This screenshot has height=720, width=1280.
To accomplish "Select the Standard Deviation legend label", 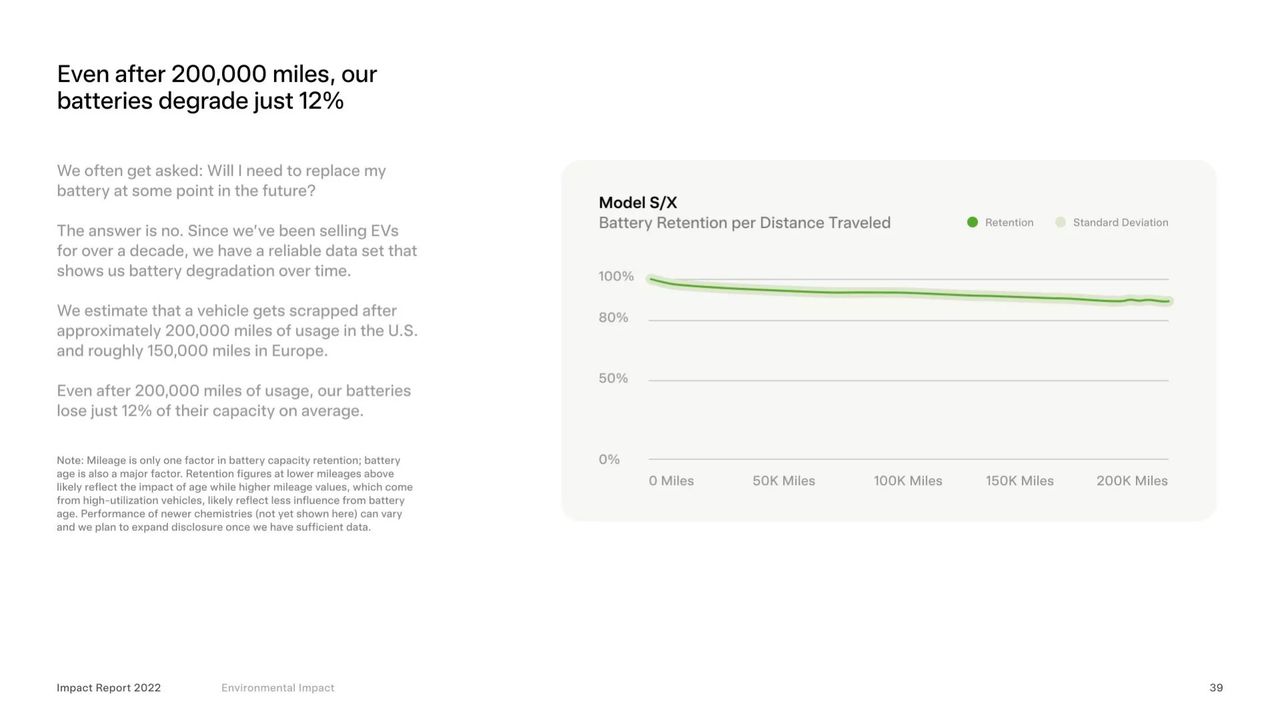I will [1120, 222].
